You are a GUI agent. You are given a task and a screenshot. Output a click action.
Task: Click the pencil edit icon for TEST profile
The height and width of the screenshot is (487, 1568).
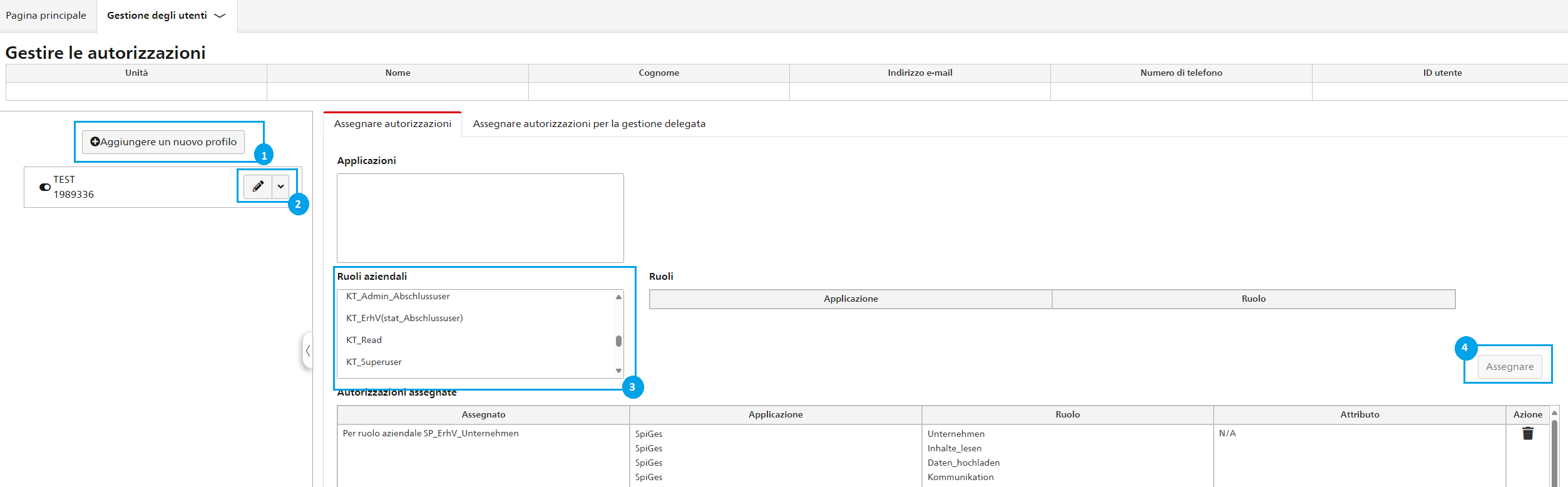click(x=258, y=187)
